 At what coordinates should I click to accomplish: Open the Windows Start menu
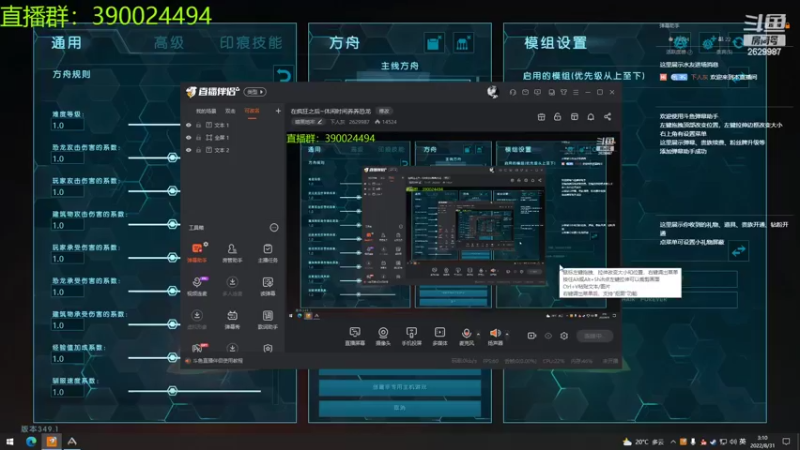tap(10, 441)
